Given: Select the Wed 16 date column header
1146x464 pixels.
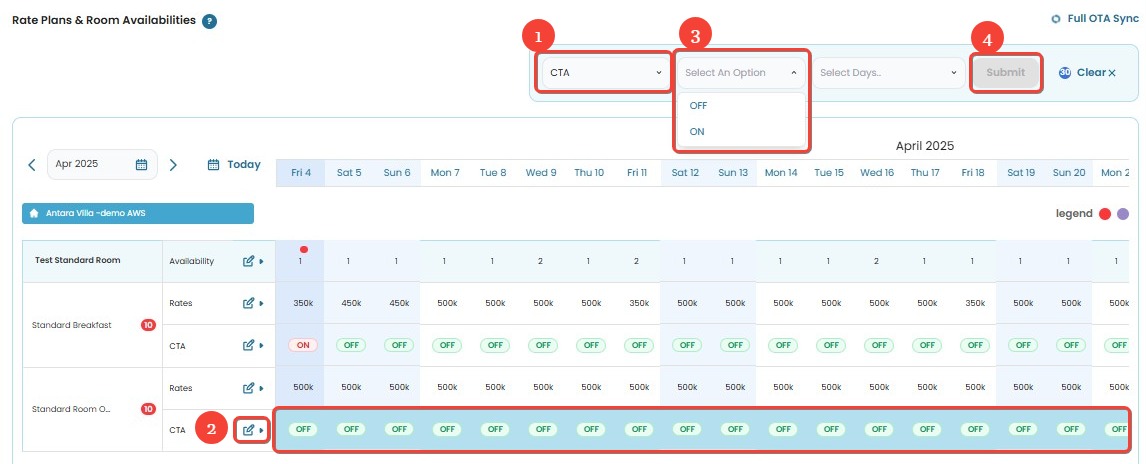Looking at the screenshot, I should coord(877,173).
